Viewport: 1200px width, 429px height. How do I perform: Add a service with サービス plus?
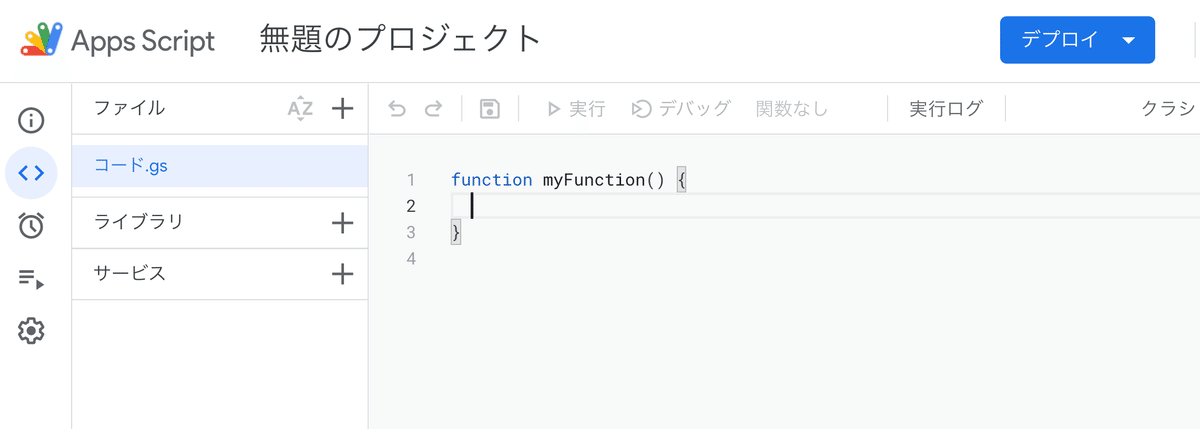[x=343, y=273]
